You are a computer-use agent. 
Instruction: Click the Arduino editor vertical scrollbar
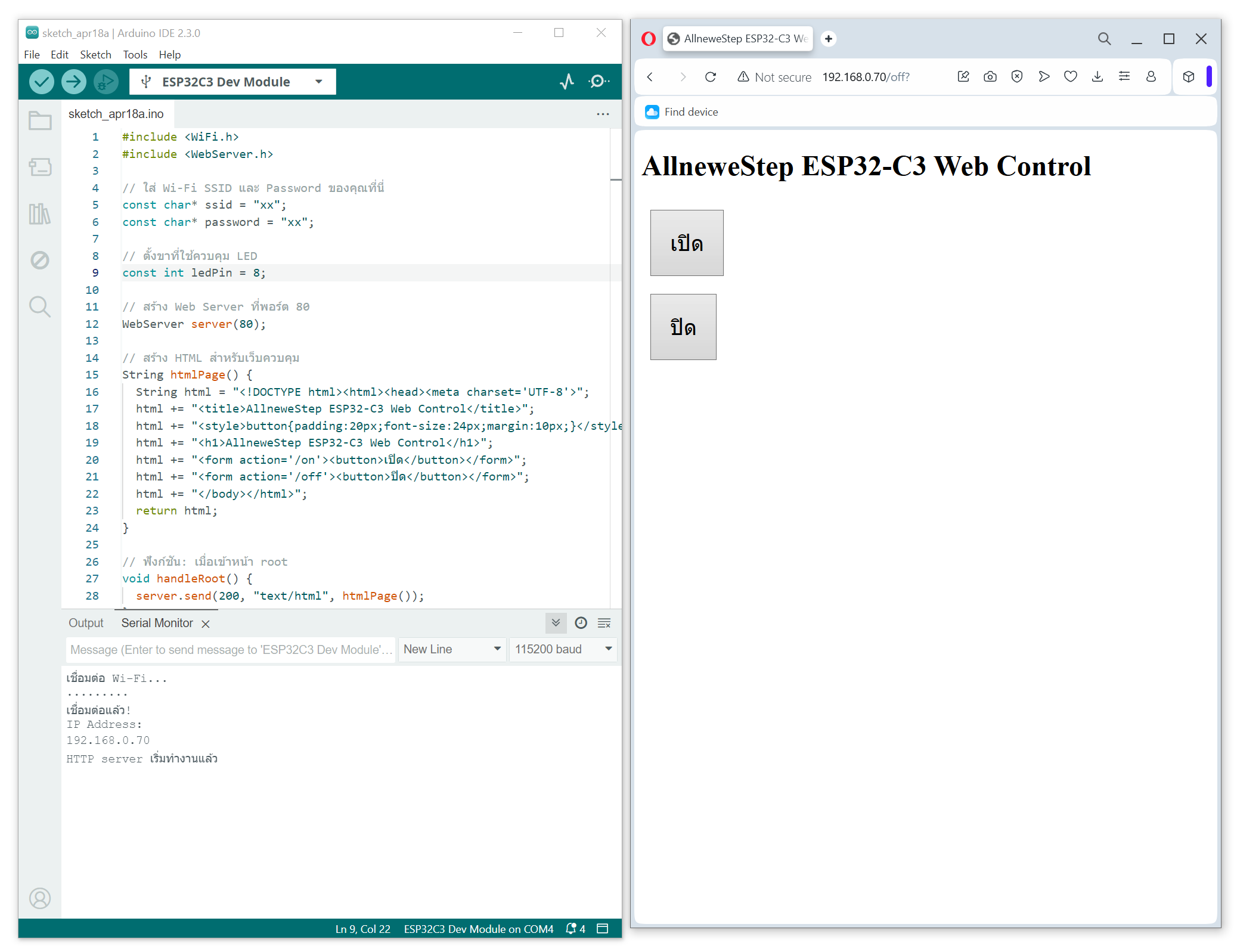(616, 368)
